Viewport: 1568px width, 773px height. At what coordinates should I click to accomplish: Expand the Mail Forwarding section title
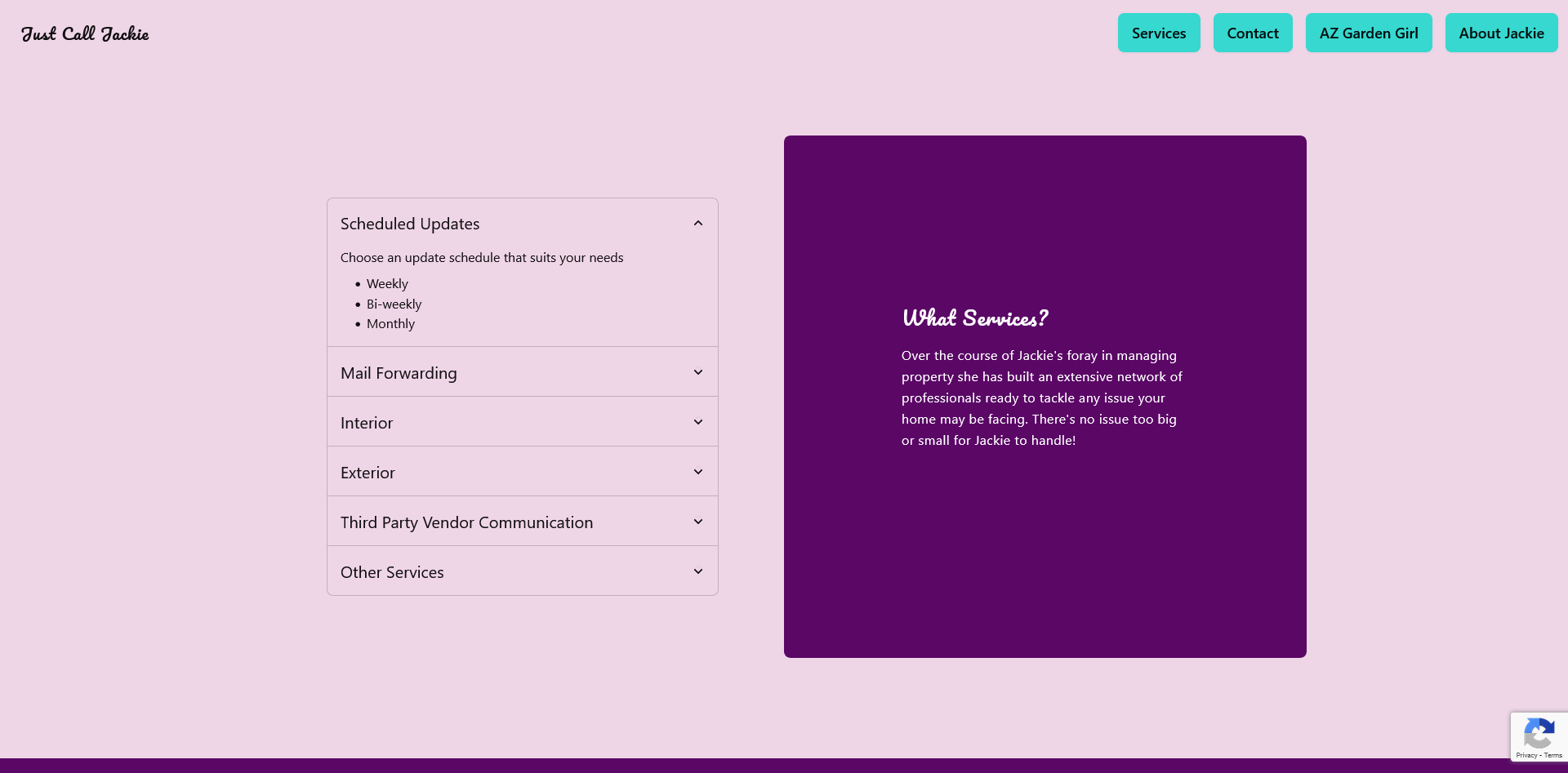click(x=399, y=373)
